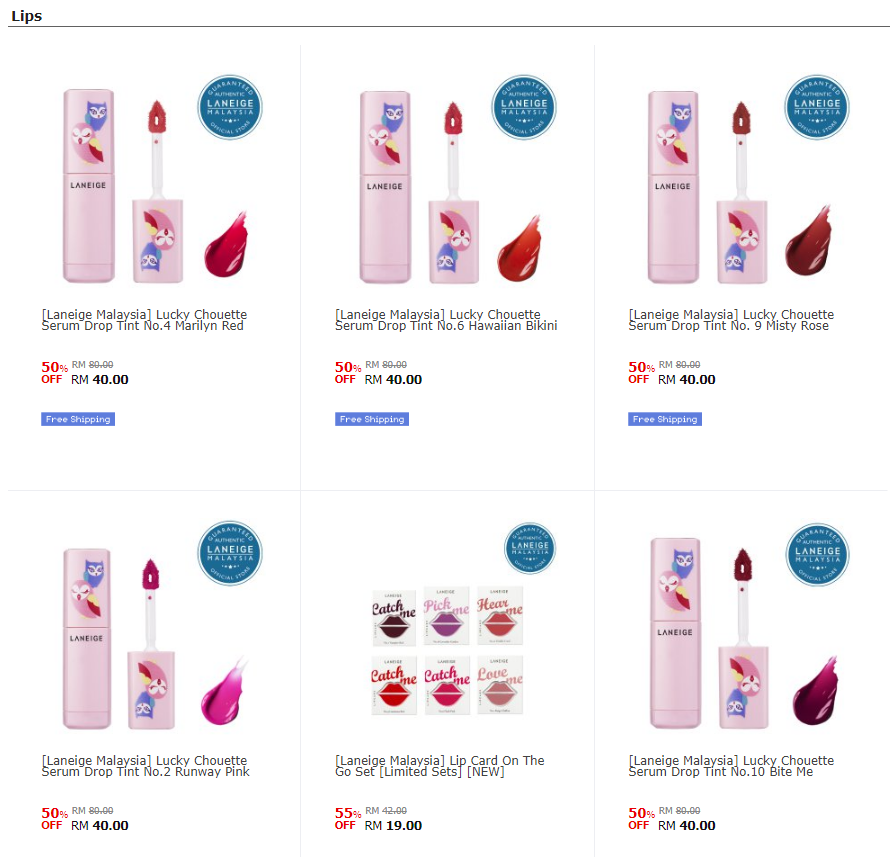Open Serum Drop Tint No.6 Hawaiian Bikini link
Image resolution: width=894 pixels, height=857 pixels.
coord(446,320)
